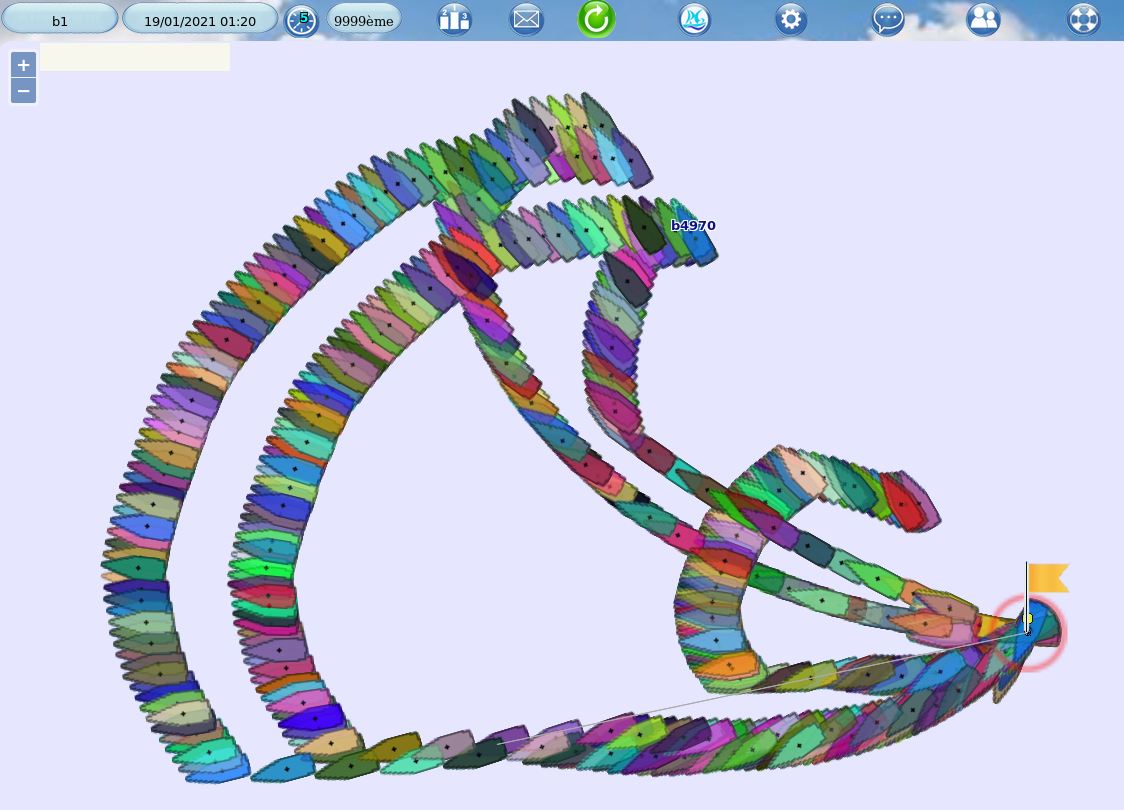Viewport: 1124px width, 810px height.
Task: Click the empty beige box beside zoom controls
Action: (134, 57)
